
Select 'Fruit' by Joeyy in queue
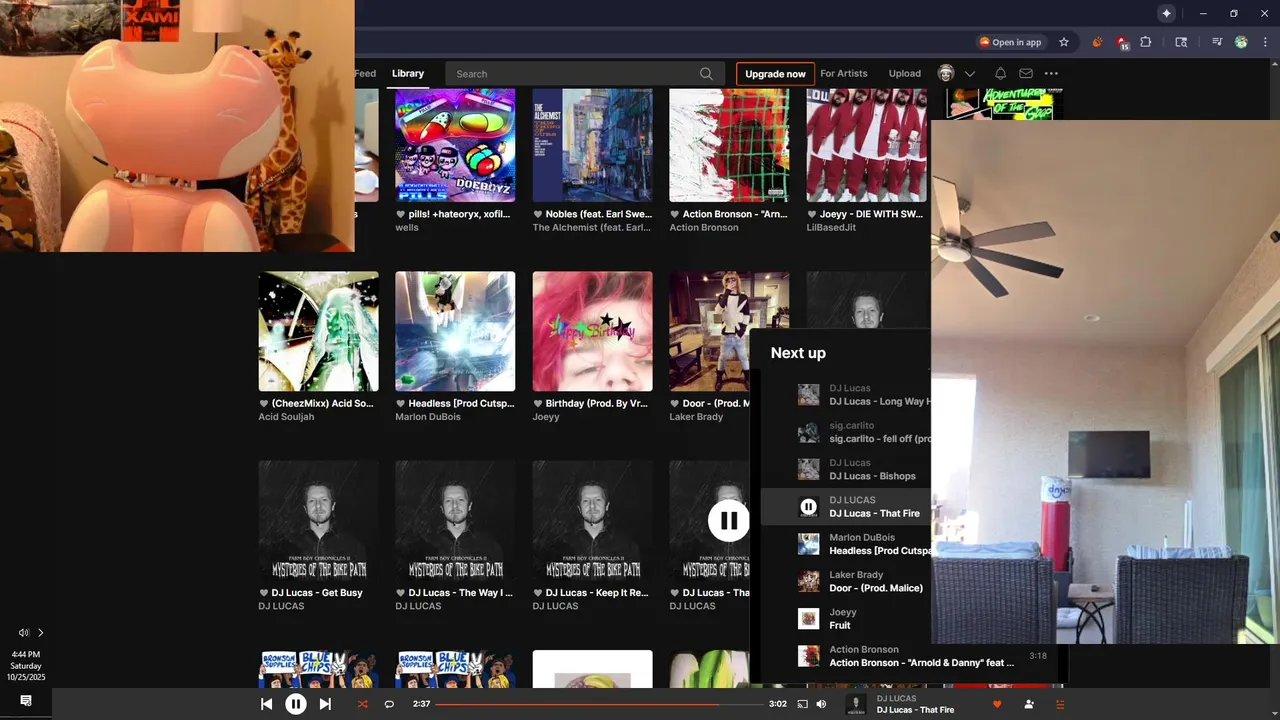(x=845, y=619)
